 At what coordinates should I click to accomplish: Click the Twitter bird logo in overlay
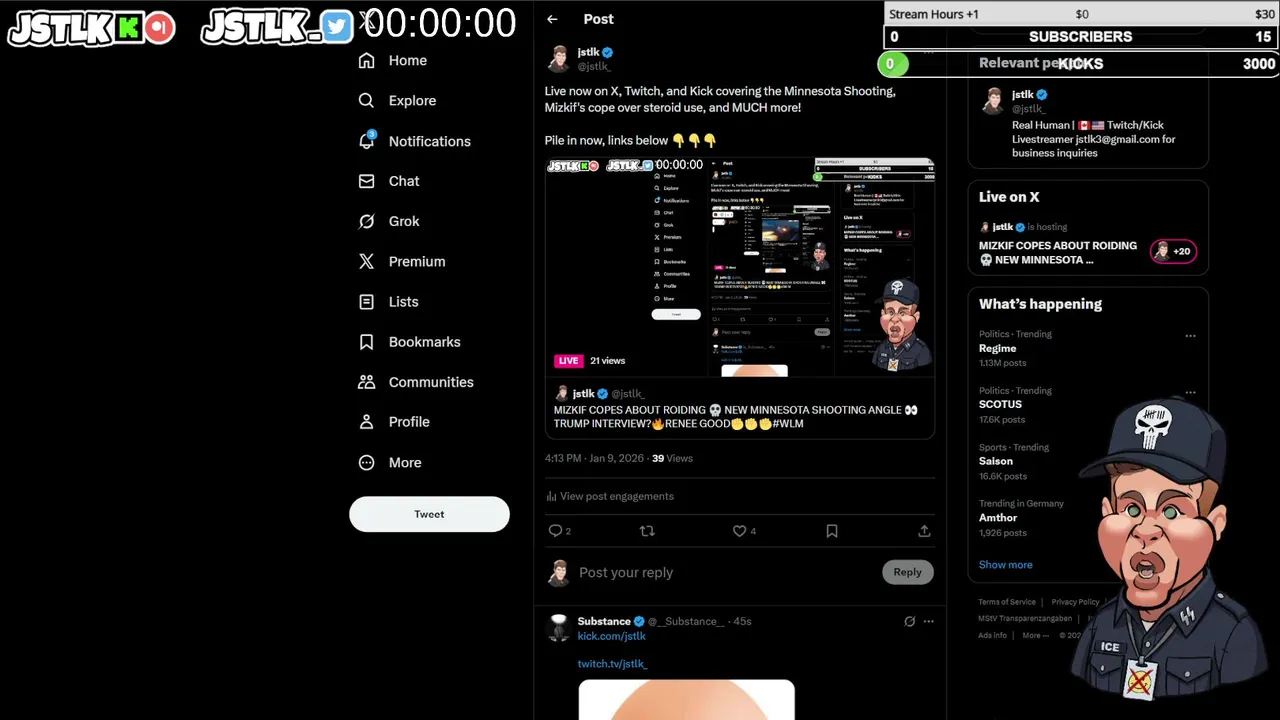point(337,27)
